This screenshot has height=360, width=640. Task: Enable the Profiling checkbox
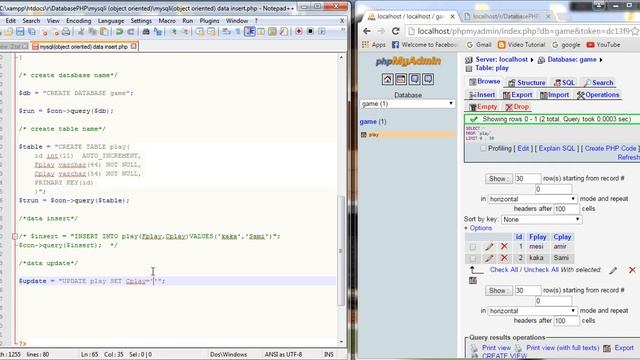click(483, 148)
